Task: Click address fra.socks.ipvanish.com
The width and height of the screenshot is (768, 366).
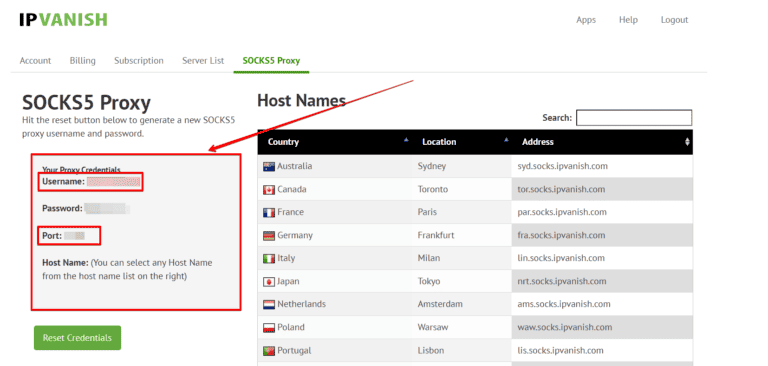Action: pyautogui.click(x=561, y=235)
